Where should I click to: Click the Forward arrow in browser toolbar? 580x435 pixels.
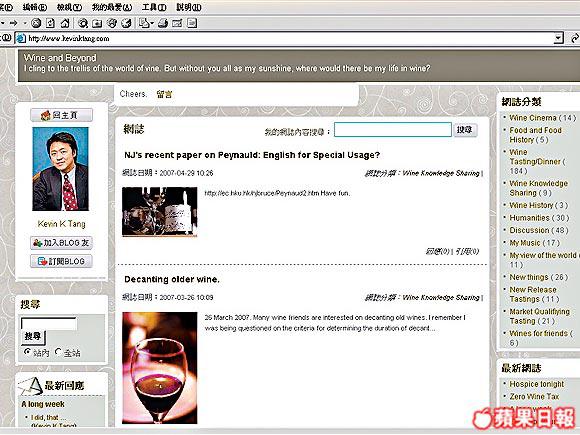coord(14,23)
